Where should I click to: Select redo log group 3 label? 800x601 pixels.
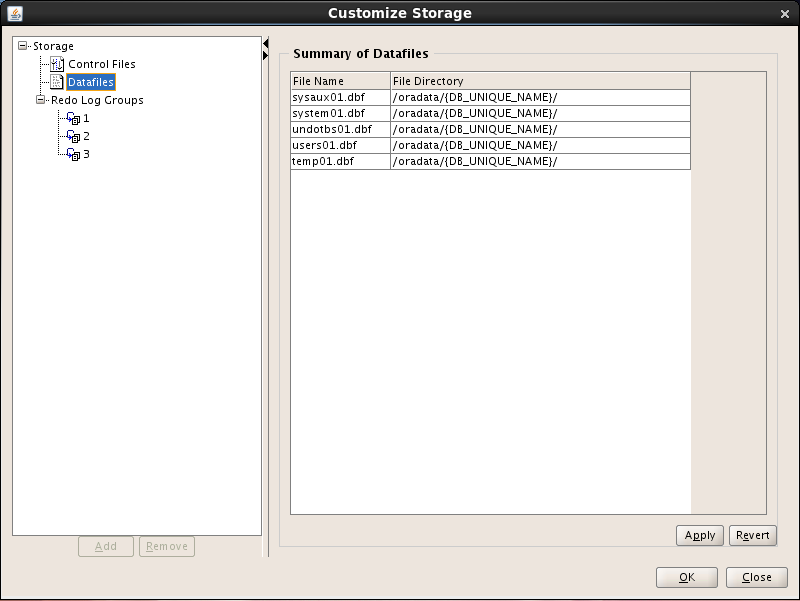(86, 154)
